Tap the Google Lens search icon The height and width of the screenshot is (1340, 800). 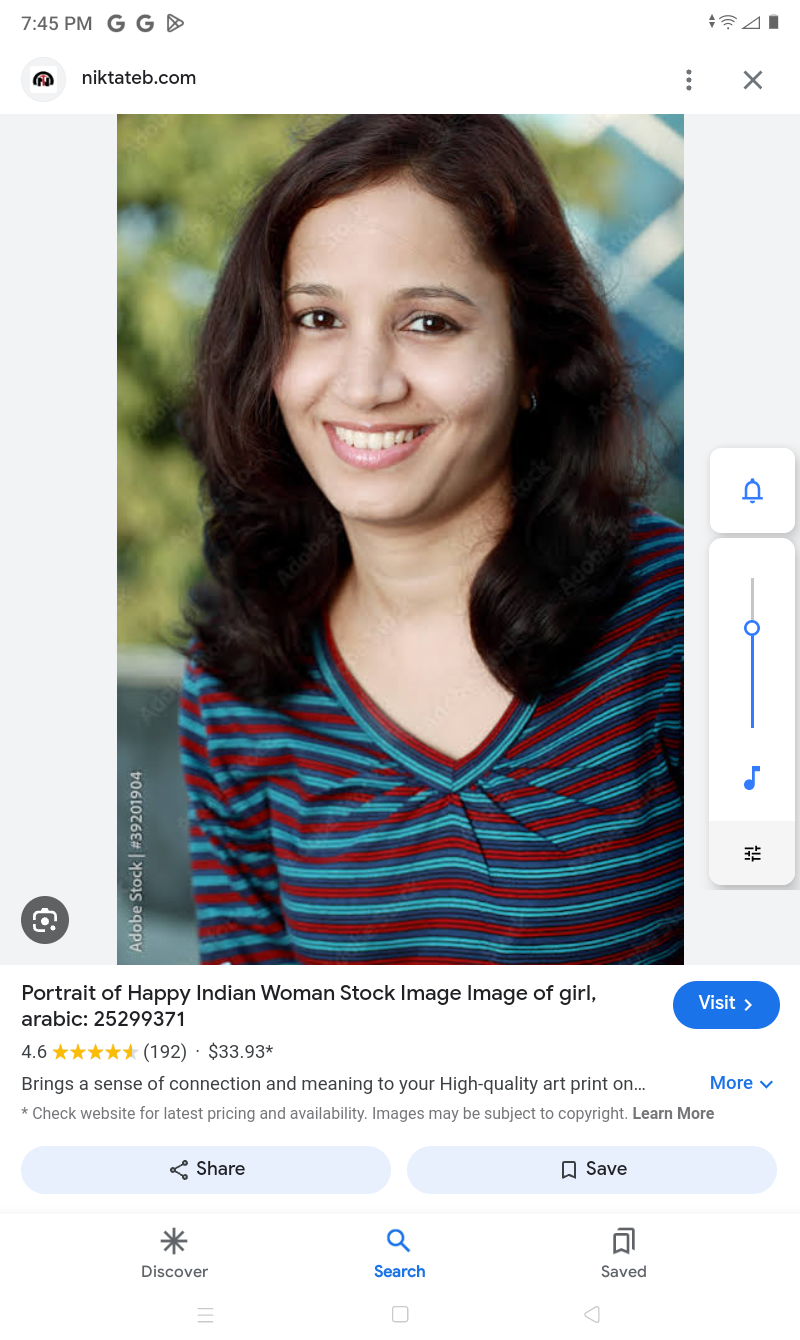tap(45, 920)
